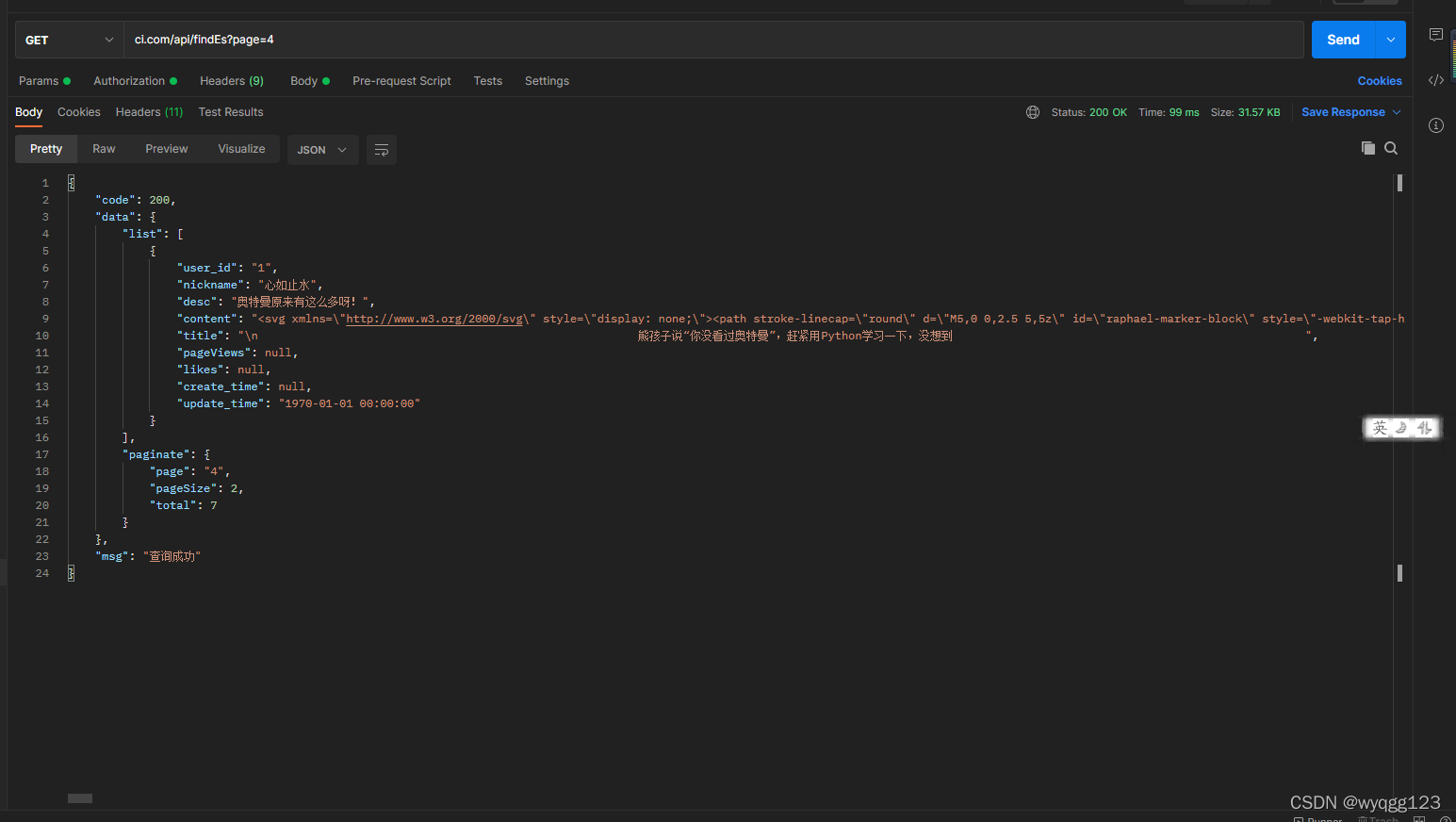Open w3.org SVG link in response

434,319
